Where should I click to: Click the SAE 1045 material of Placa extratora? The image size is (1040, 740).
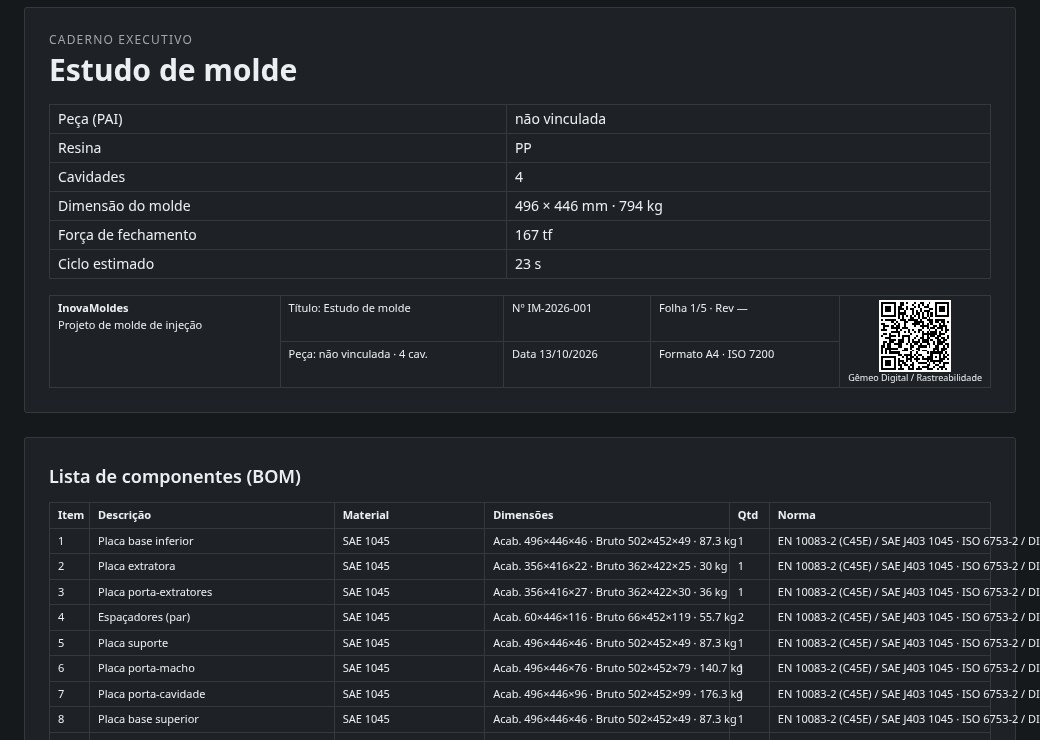[x=366, y=566]
